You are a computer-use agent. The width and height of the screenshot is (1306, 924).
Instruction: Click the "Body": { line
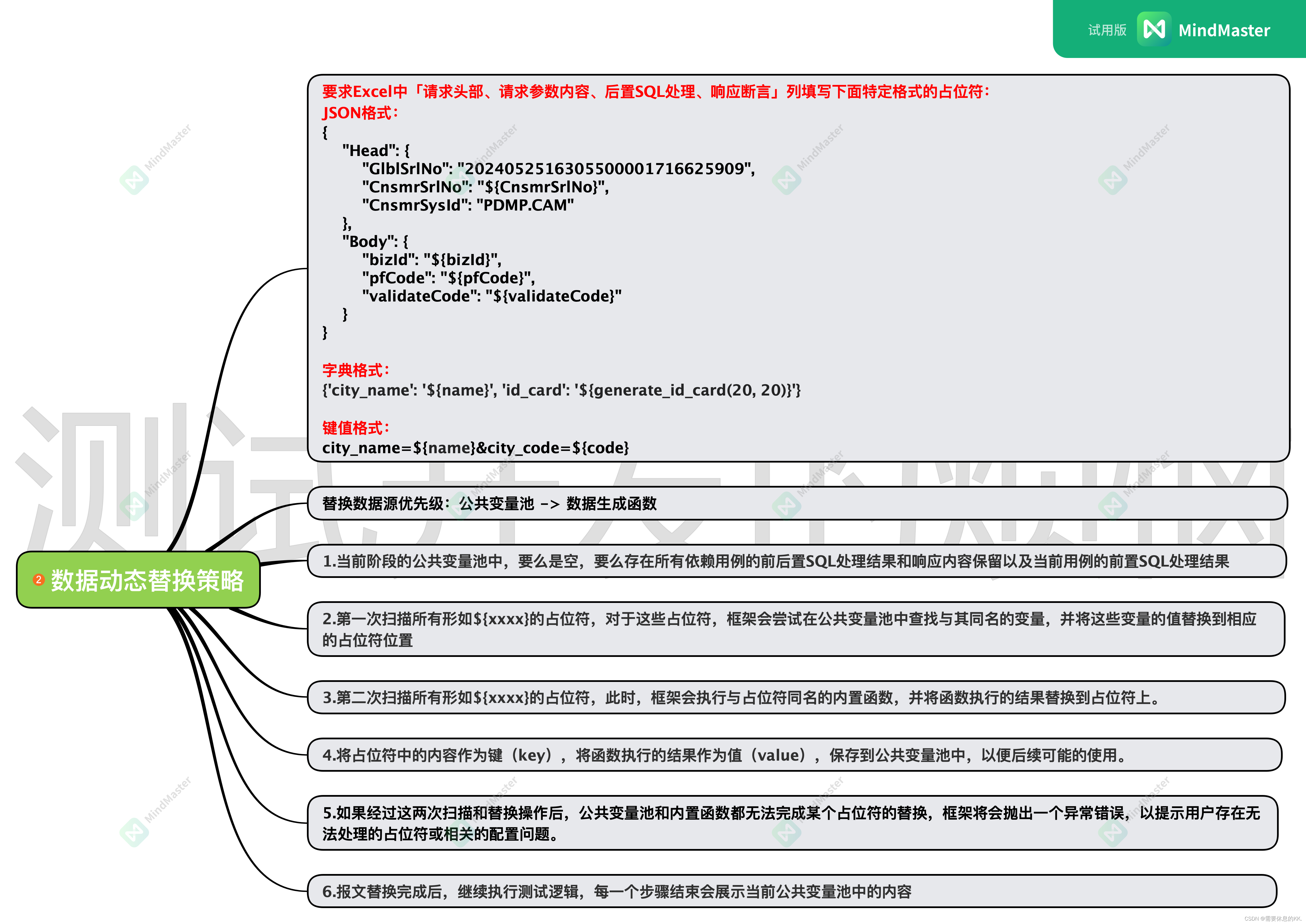375,241
